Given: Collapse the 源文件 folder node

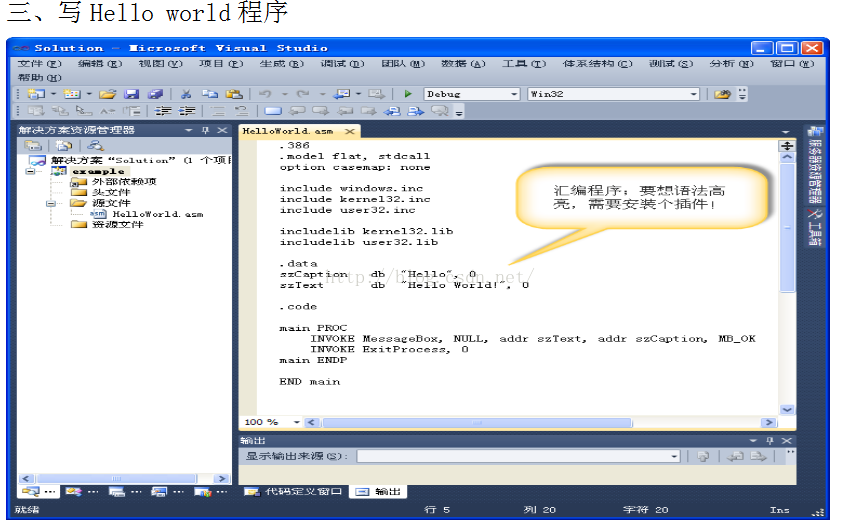Looking at the screenshot, I should (50, 203).
